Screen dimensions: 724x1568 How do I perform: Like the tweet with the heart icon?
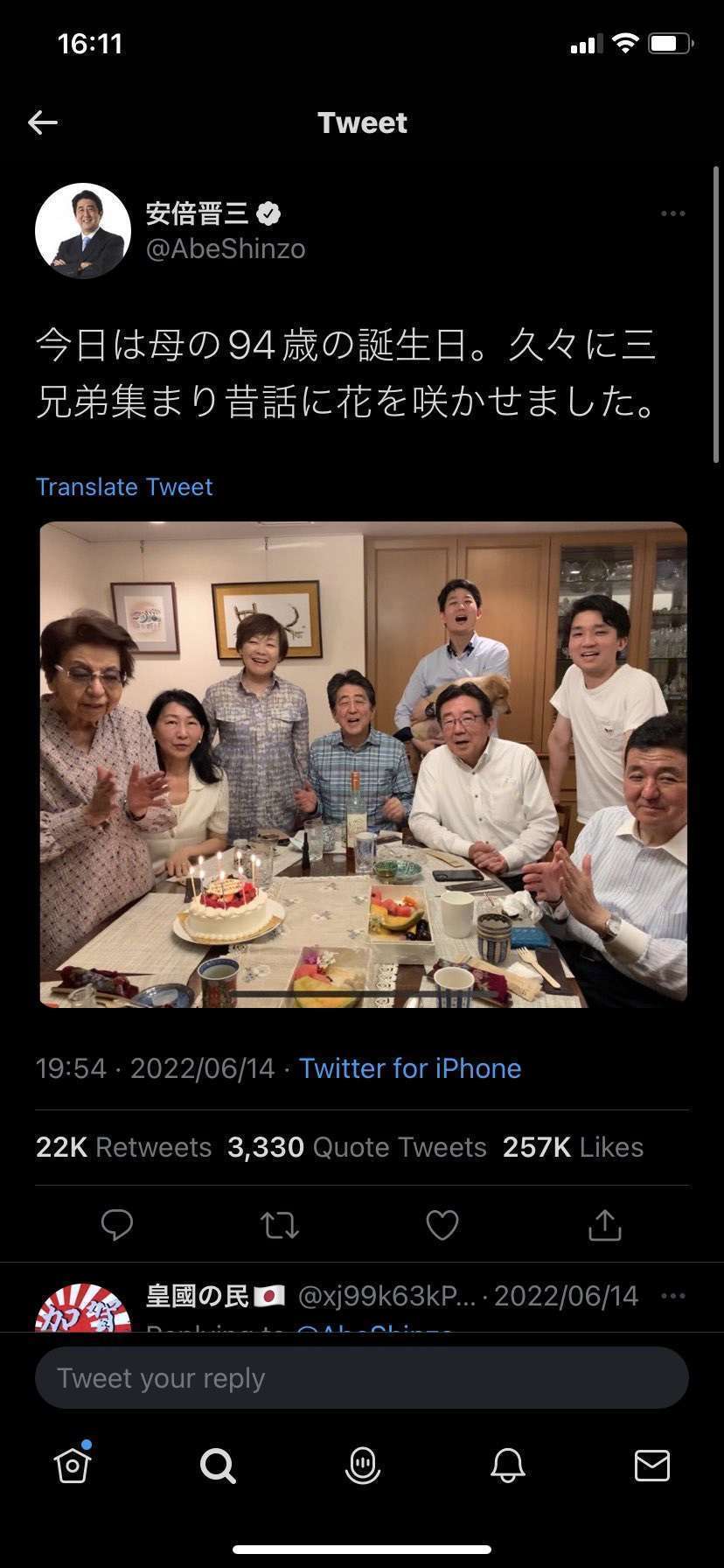click(442, 1225)
